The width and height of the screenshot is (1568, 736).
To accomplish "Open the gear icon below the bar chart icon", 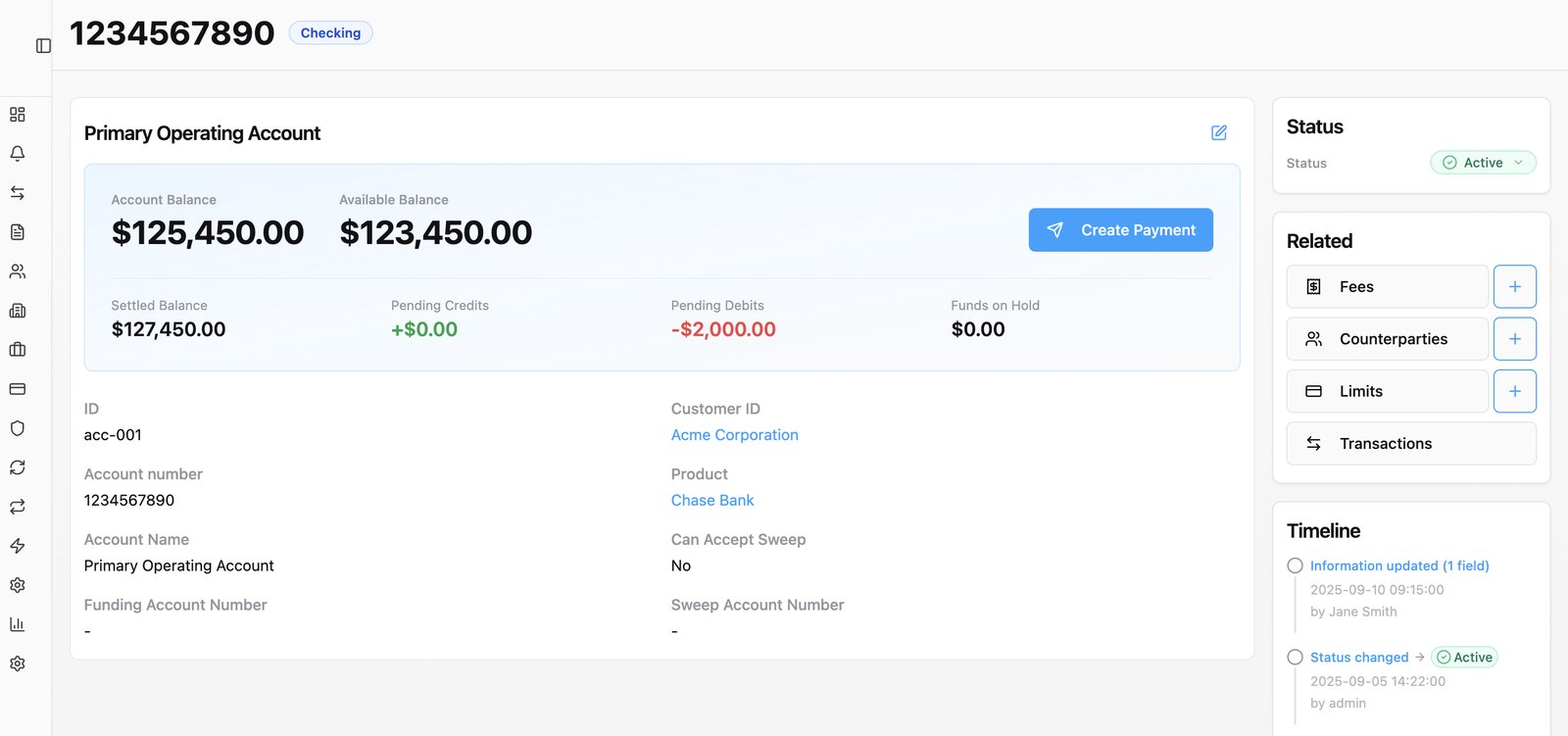I will pyautogui.click(x=18, y=663).
